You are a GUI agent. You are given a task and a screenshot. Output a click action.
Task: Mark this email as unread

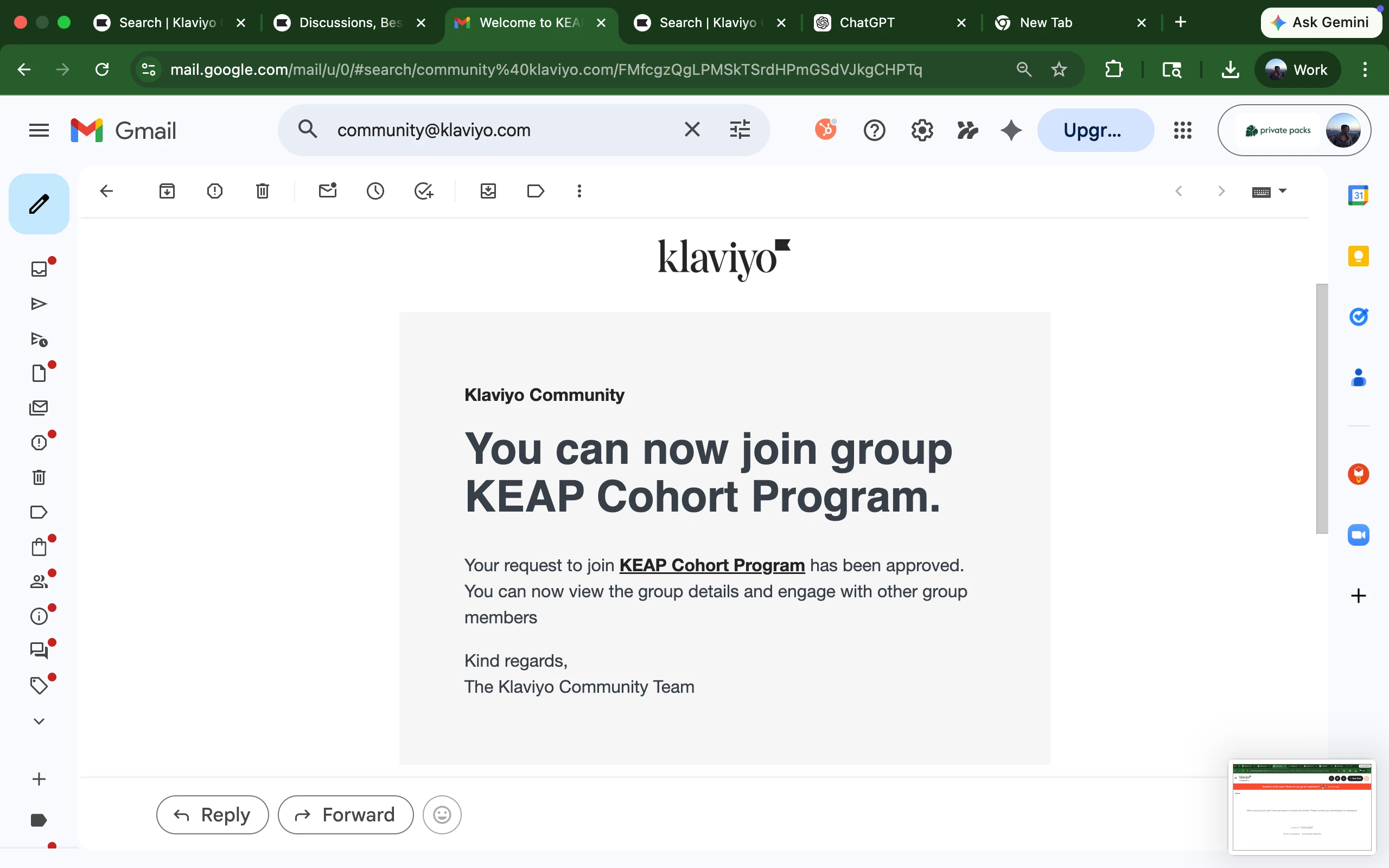(327, 191)
